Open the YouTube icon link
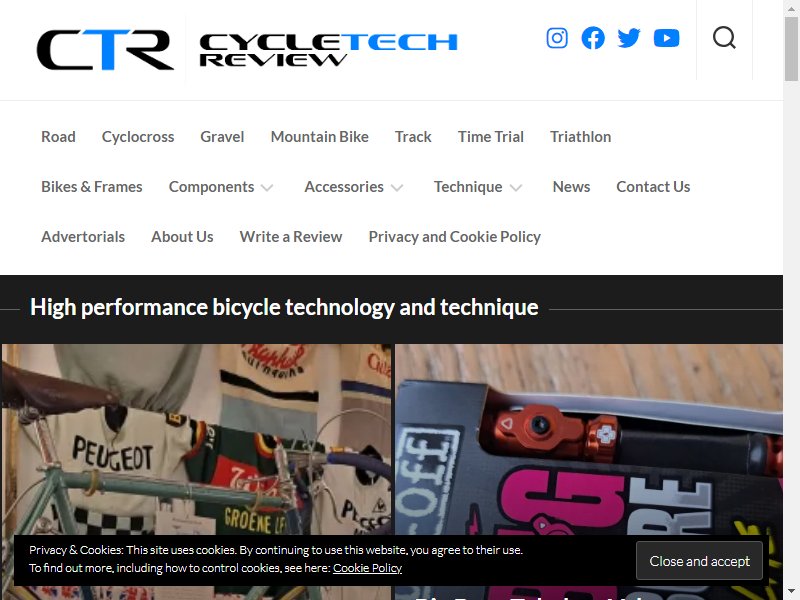The height and width of the screenshot is (600, 800). click(666, 38)
